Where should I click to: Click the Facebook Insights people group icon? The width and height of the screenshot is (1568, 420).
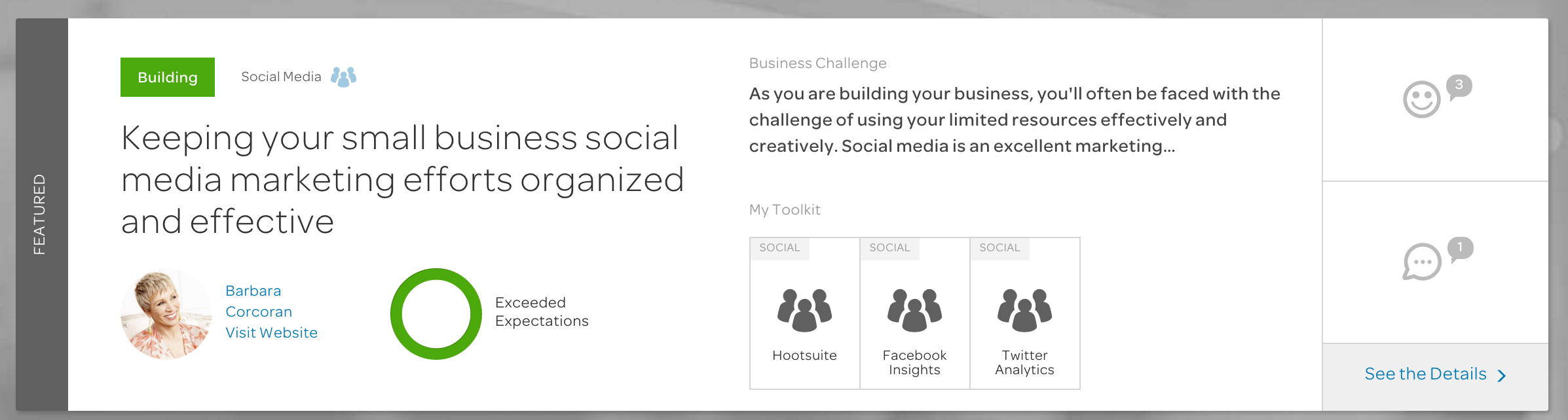[914, 309]
